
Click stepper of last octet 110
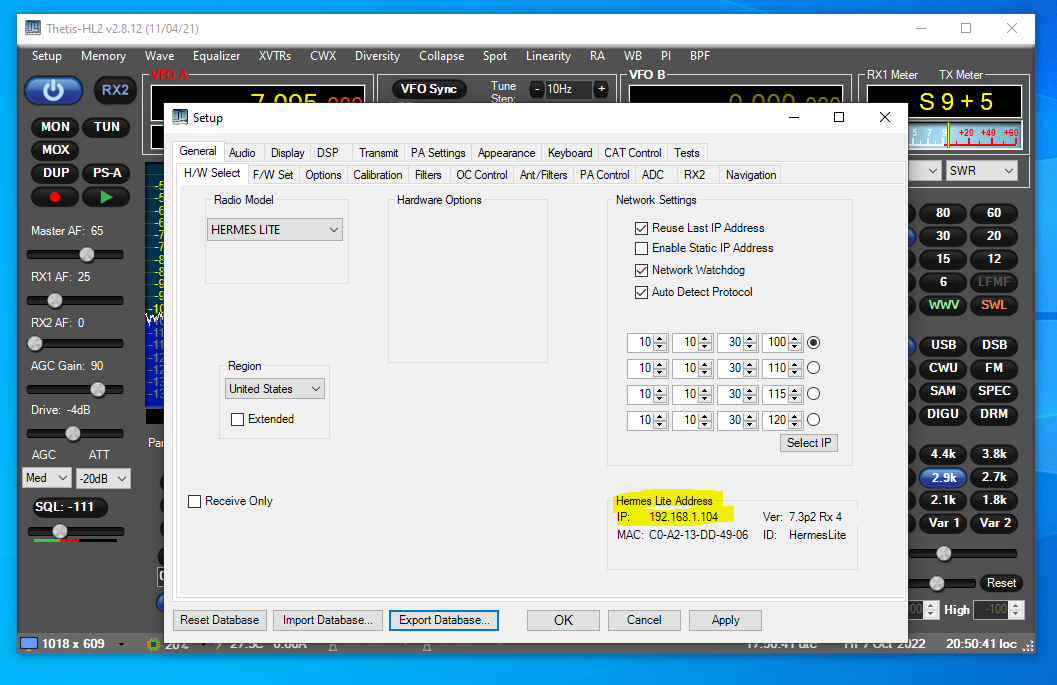[x=795, y=368]
